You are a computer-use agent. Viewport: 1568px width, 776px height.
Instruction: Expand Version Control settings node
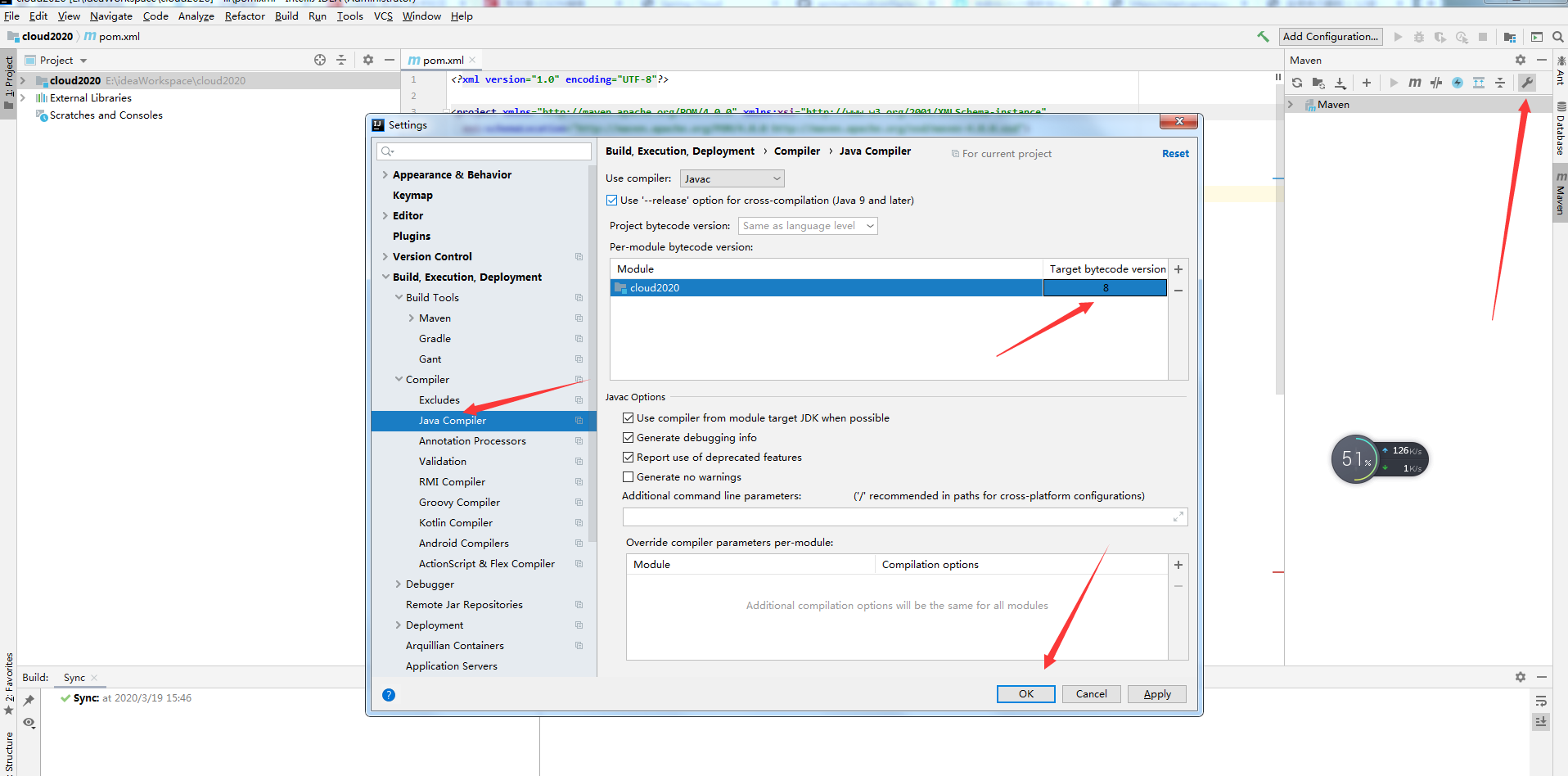pyautogui.click(x=385, y=257)
